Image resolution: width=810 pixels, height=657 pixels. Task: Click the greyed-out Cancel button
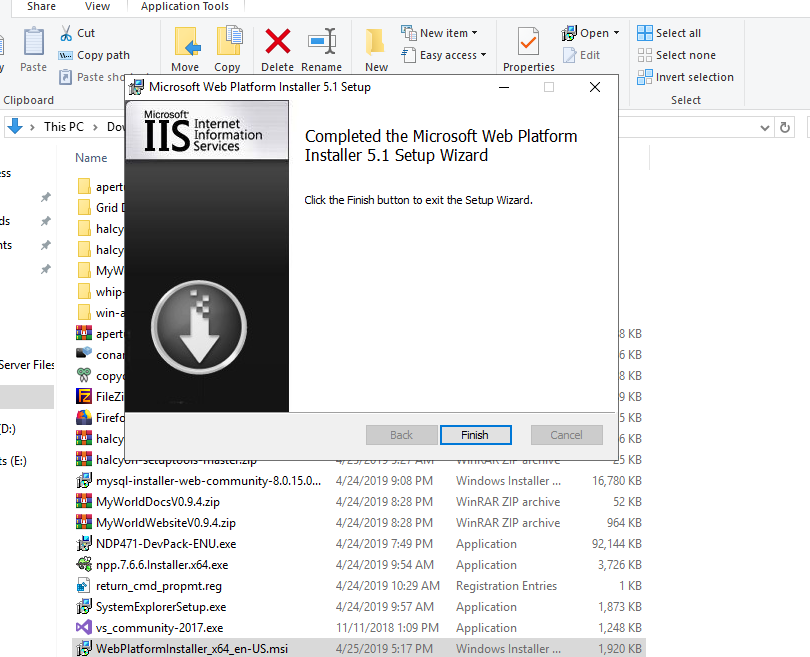(566, 435)
